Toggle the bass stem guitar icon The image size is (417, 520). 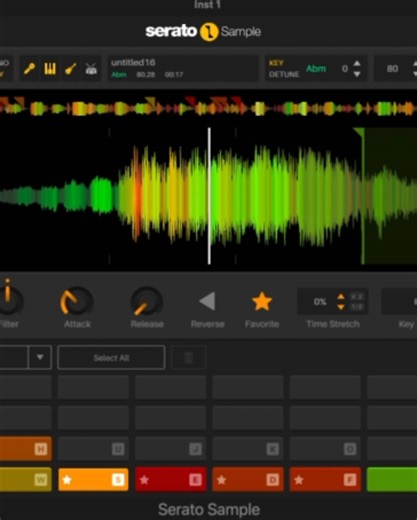71,69
